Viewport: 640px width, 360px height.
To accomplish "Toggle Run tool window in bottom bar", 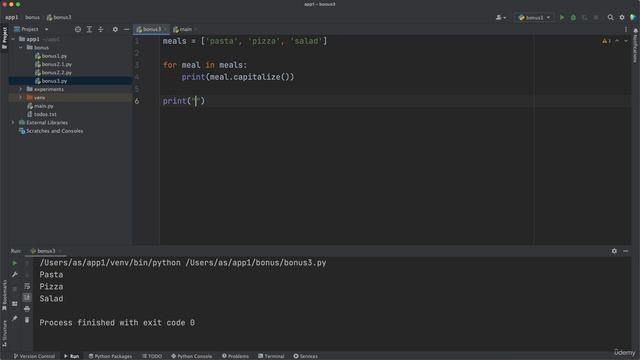I will (x=71, y=356).
